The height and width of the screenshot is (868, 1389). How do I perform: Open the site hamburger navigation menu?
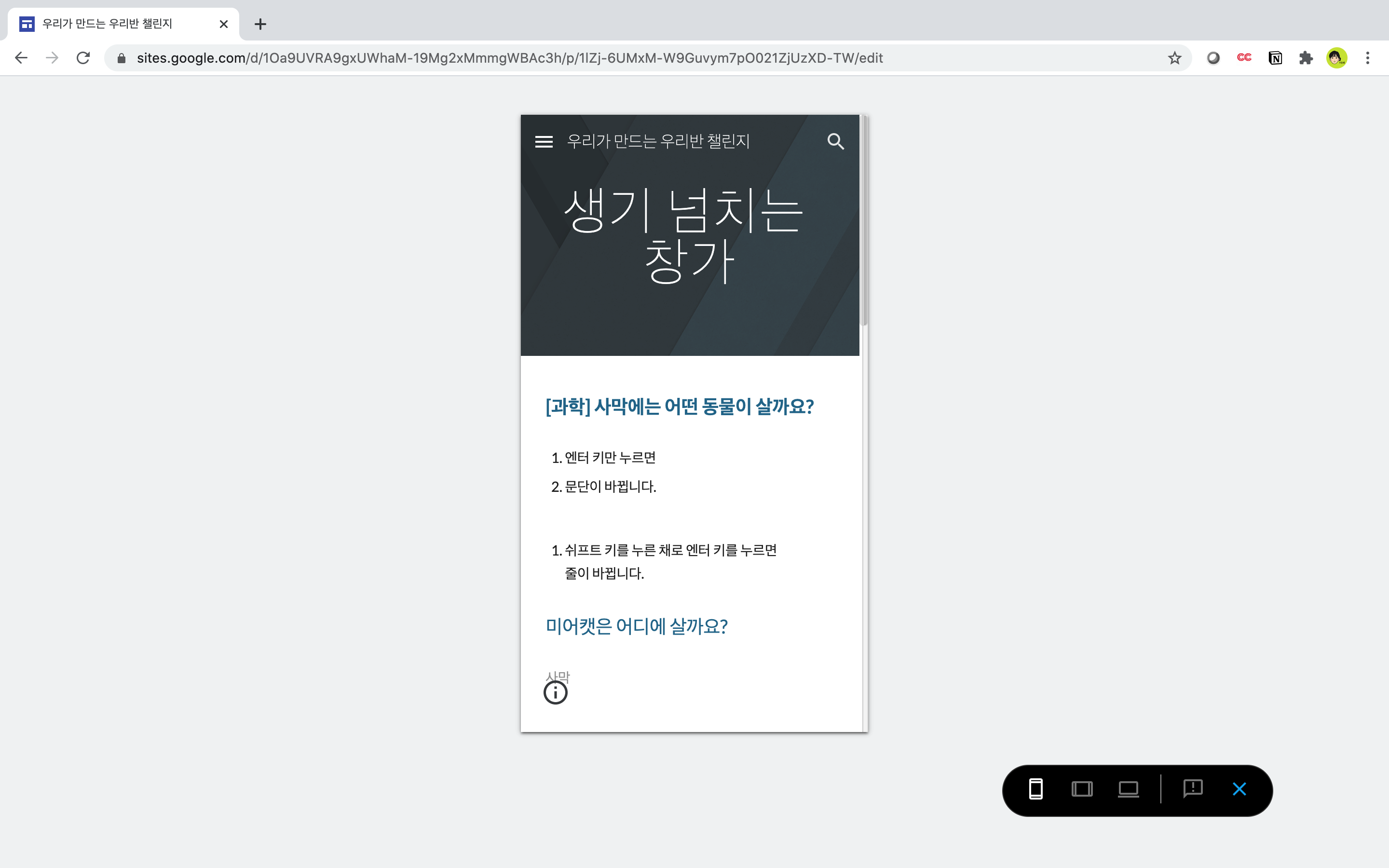(x=544, y=141)
